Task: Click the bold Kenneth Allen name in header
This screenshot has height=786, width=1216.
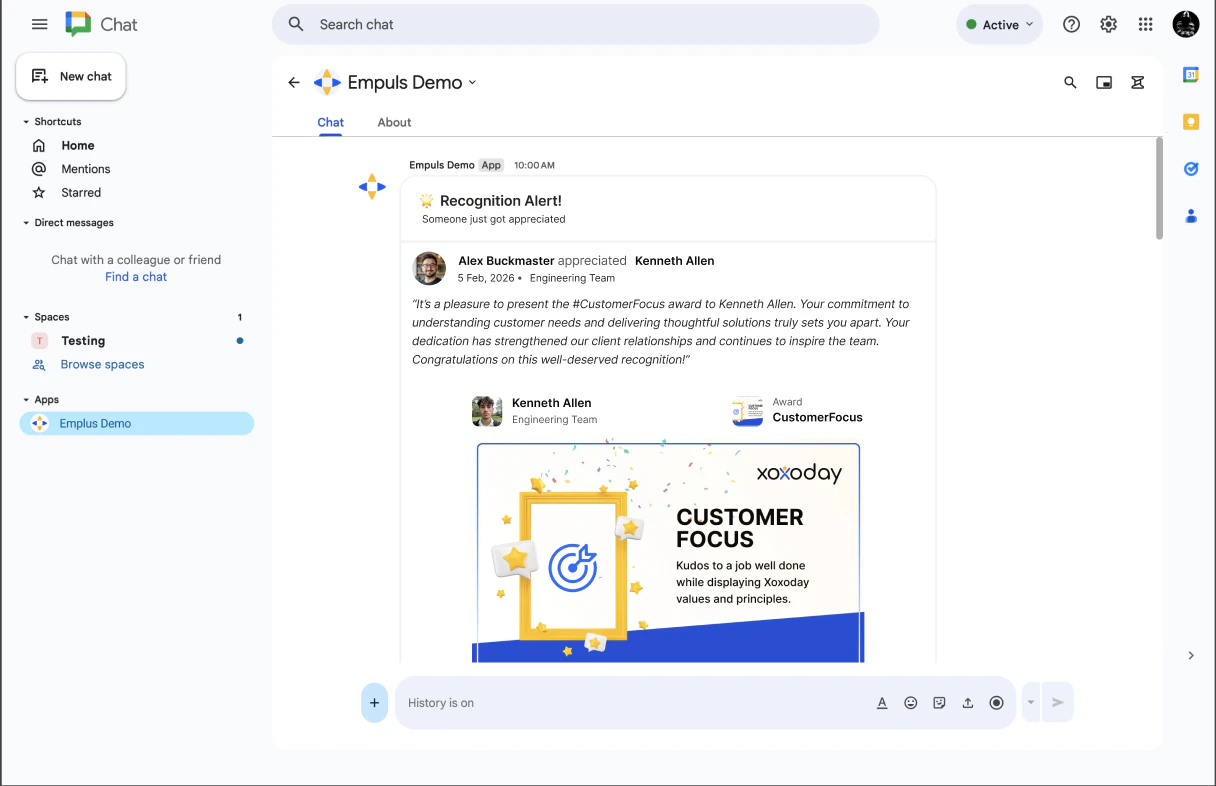Action: click(674, 261)
